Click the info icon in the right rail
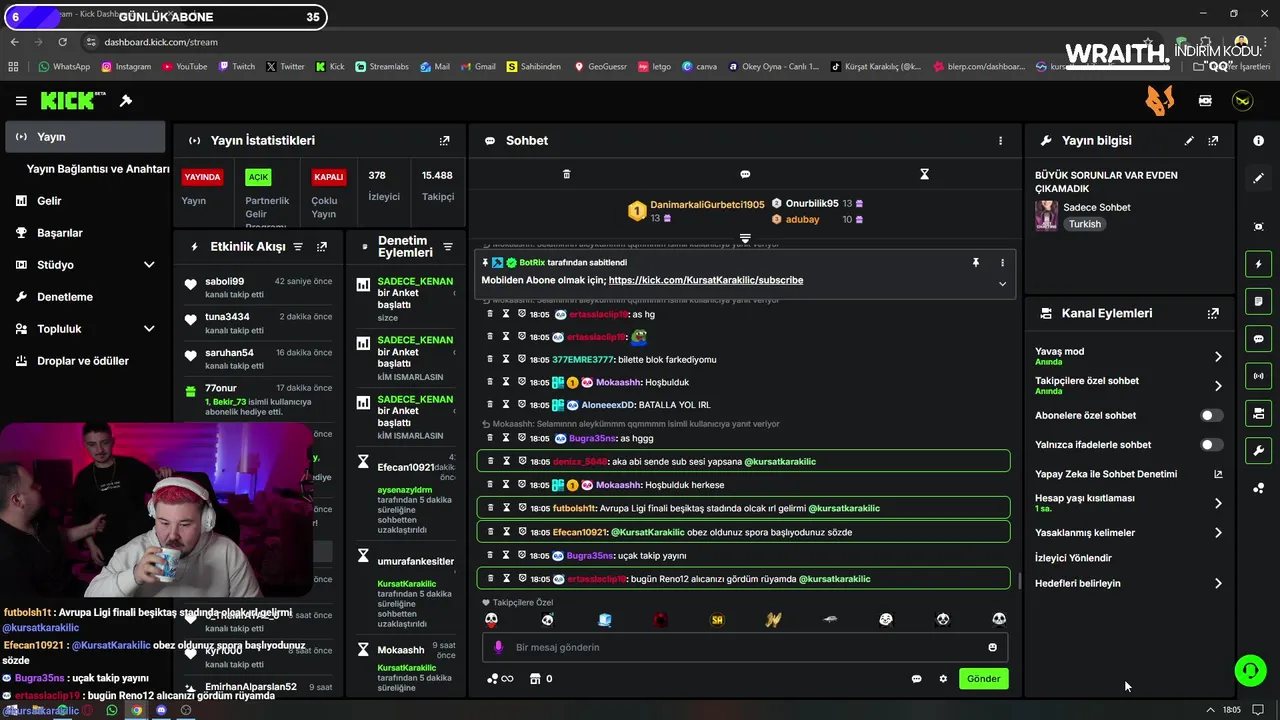 1258,141
